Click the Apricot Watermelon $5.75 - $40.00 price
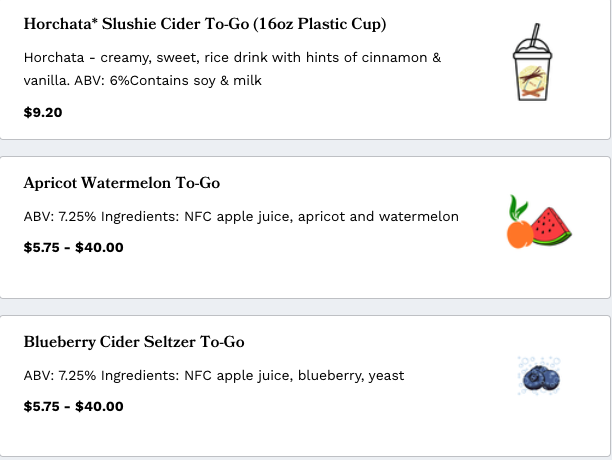This screenshot has height=460, width=612. pyautogui.click(x=73, y=247)
